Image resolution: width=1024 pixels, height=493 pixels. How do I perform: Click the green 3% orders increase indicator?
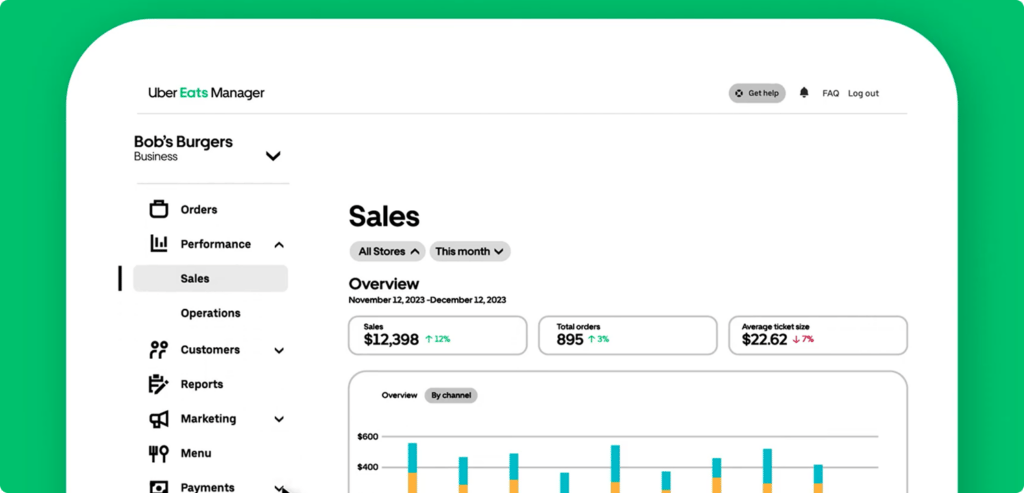[598, 339]
